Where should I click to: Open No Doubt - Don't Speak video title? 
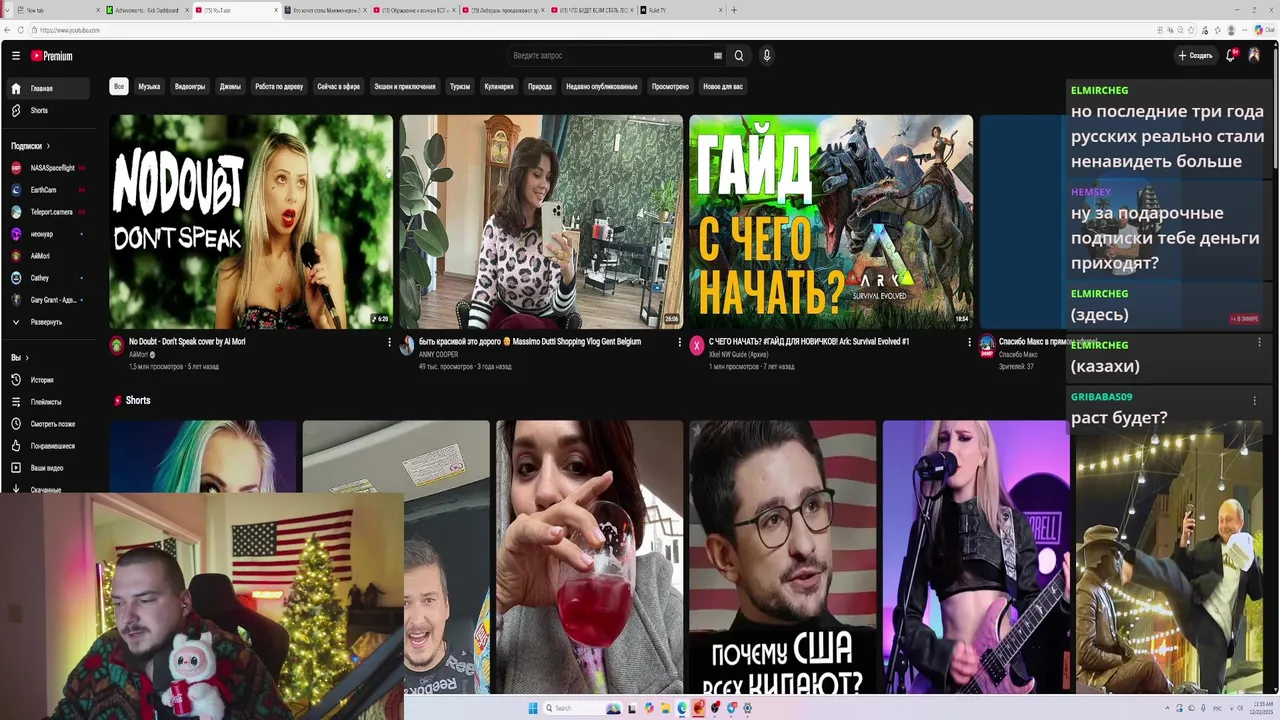(187, 342)
